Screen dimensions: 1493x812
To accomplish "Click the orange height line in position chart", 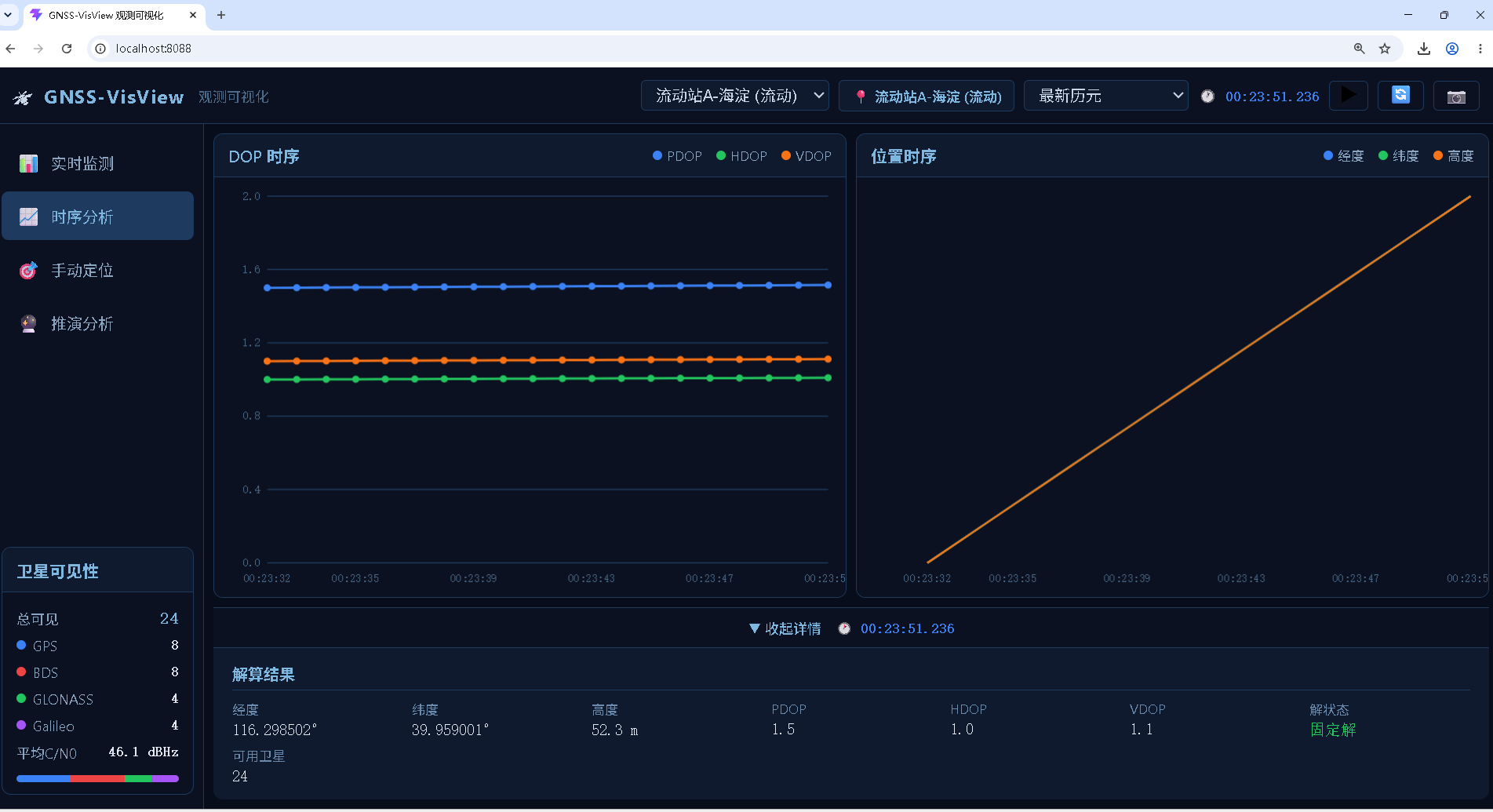I will [1199, 379].
